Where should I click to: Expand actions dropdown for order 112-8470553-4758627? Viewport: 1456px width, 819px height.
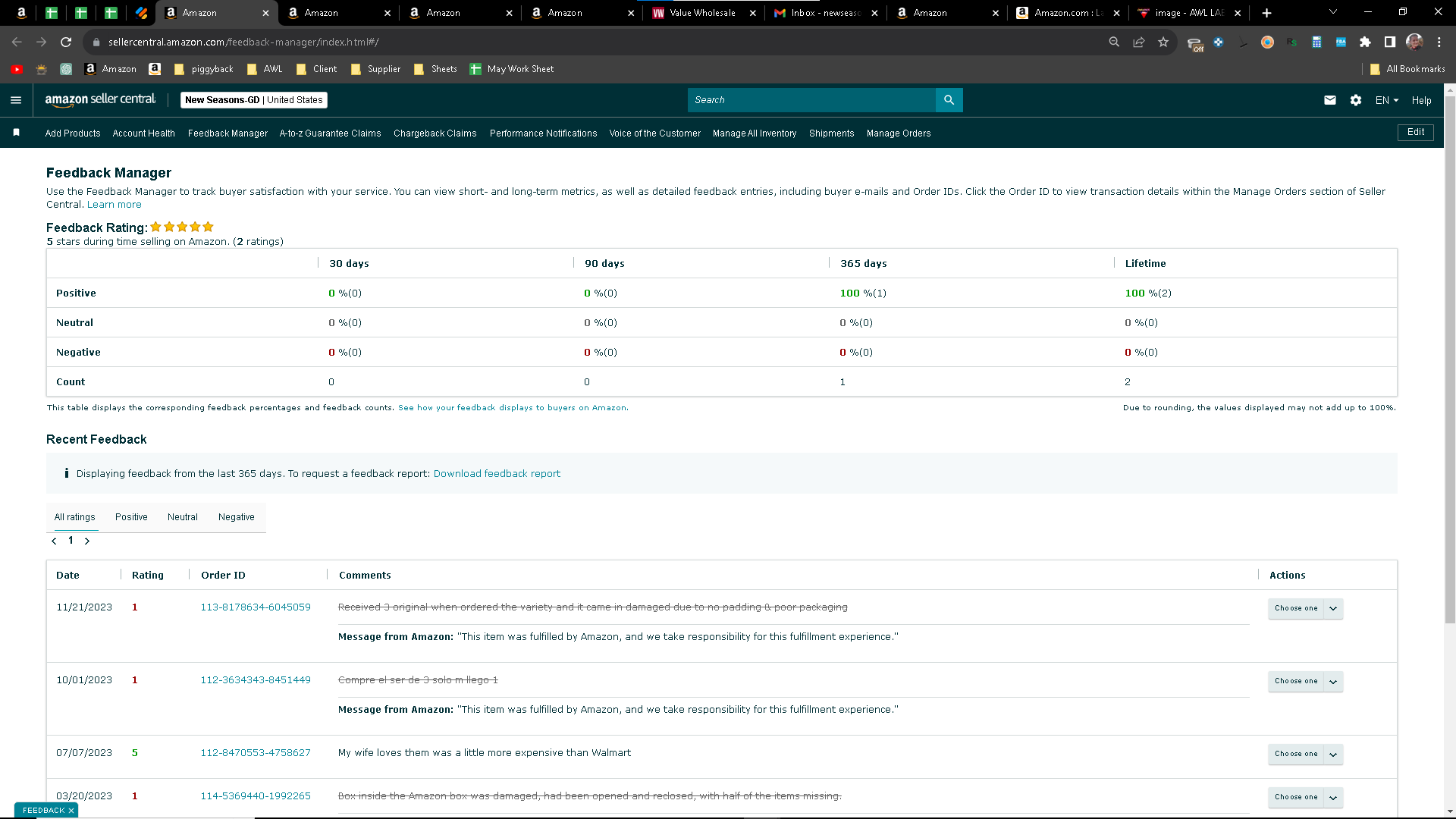1333,754
